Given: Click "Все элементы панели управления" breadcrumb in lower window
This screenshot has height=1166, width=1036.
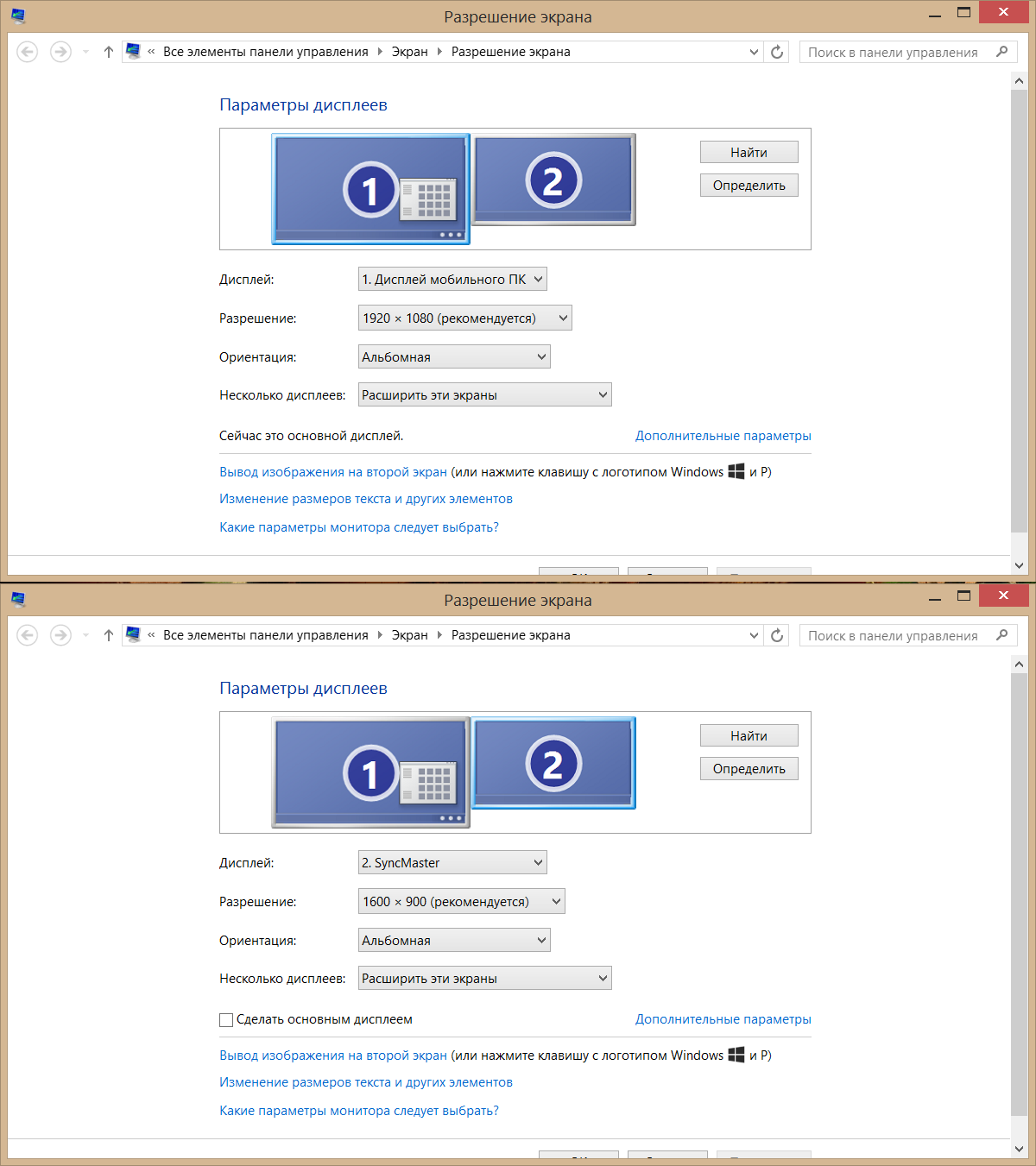Looking at the screenshot, I should pos(265,635).
